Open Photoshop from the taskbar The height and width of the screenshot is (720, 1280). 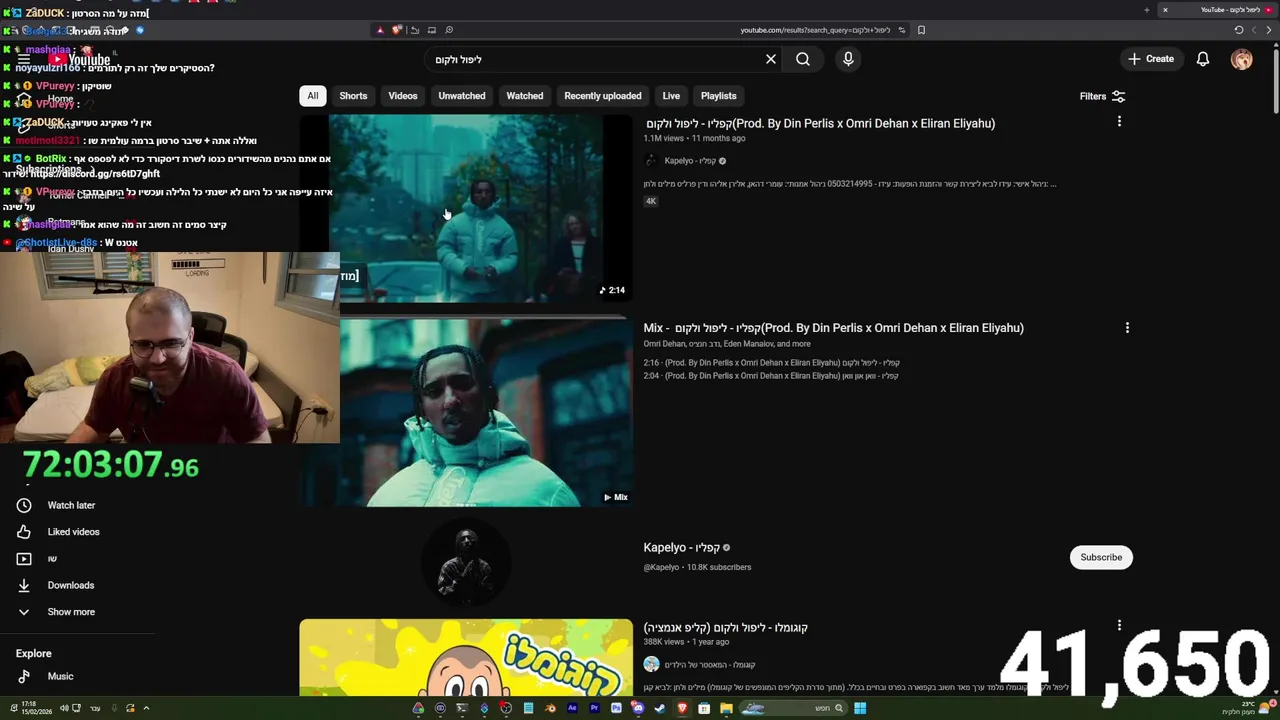(616, 708)
